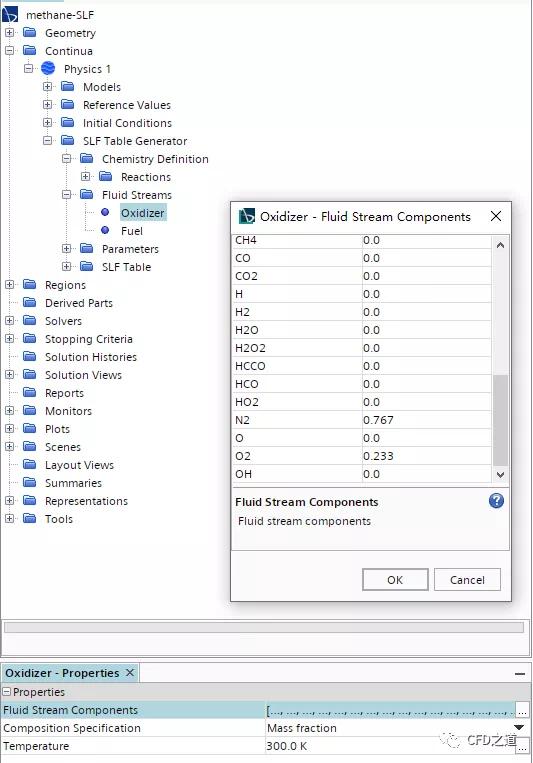Image resolution: width=533 pixels, height=763 pixels.
Task: Click the Derived Parts folder icon
Action: (30, 303)
